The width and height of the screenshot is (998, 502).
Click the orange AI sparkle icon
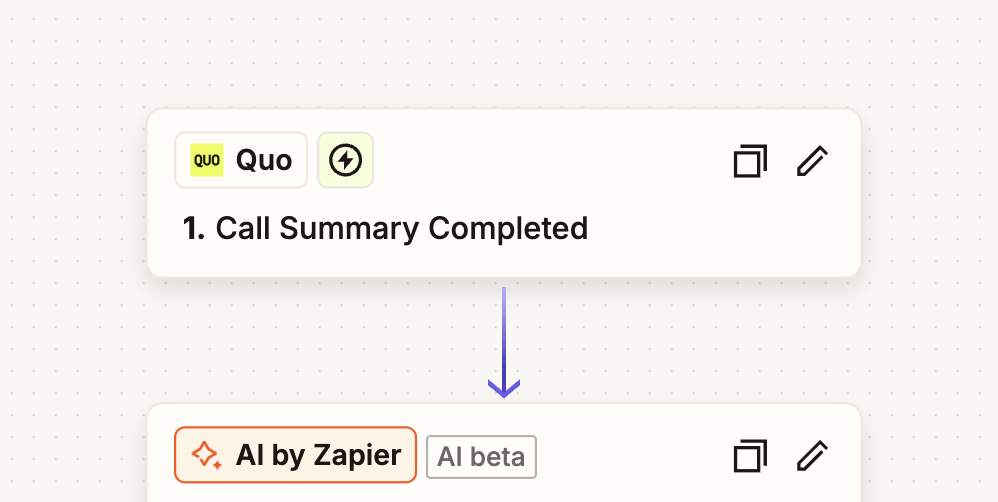click(x=206, y=456)
